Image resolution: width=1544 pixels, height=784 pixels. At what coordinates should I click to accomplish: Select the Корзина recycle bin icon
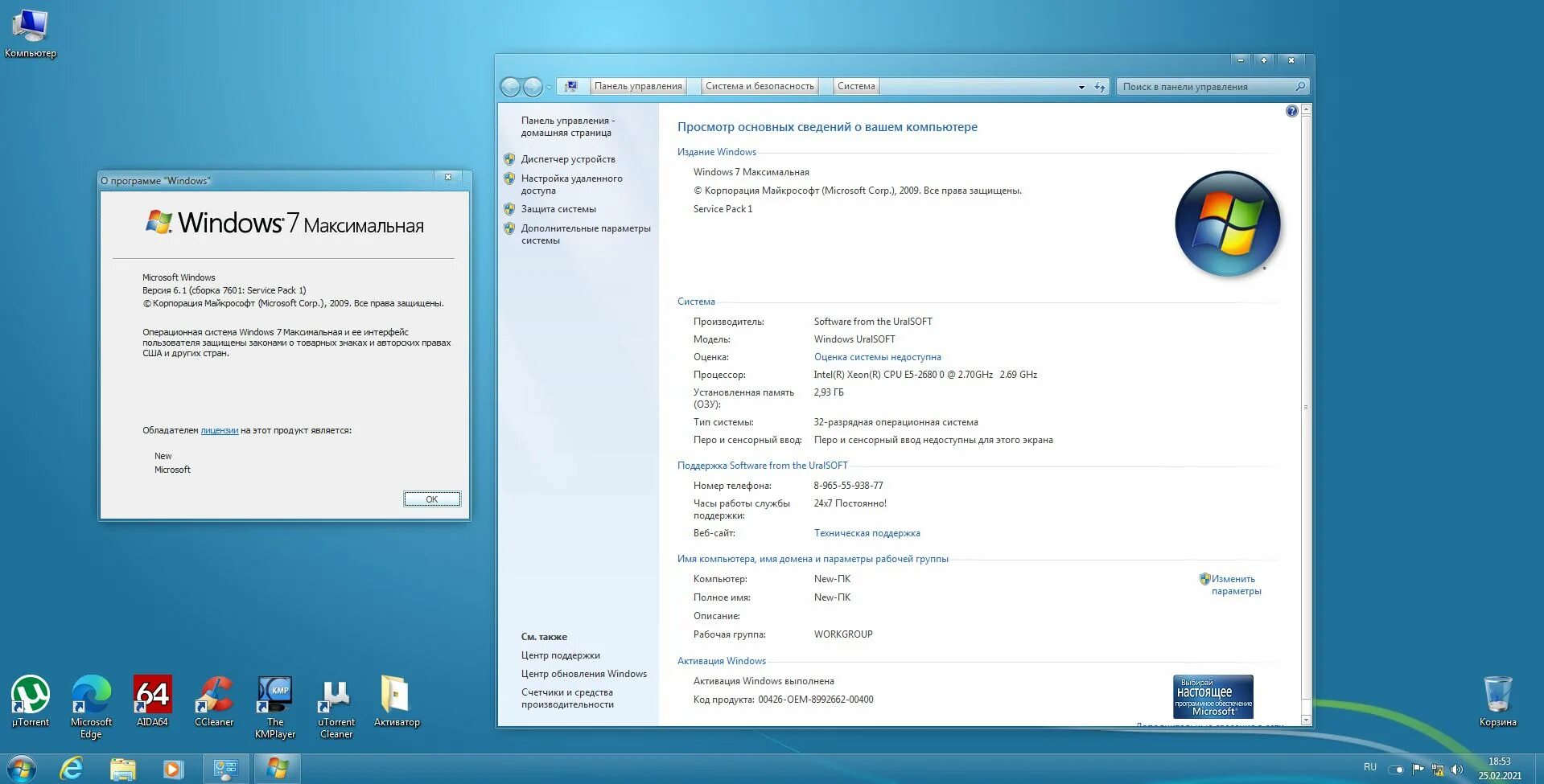pyautogui.click(x=1497, y=701)
